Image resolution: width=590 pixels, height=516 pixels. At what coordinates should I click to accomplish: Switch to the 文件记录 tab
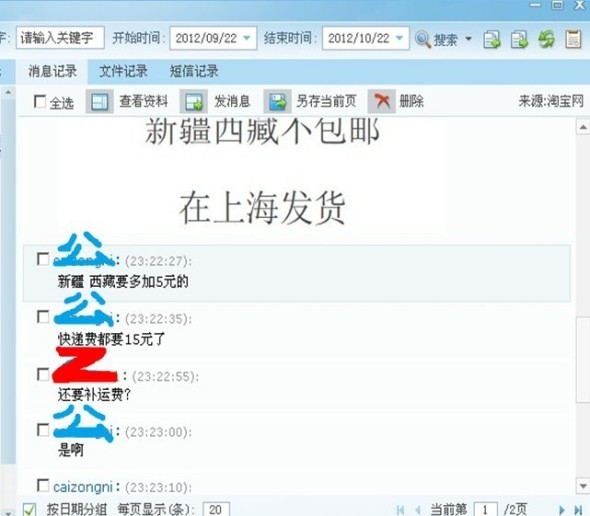(123, 71)
